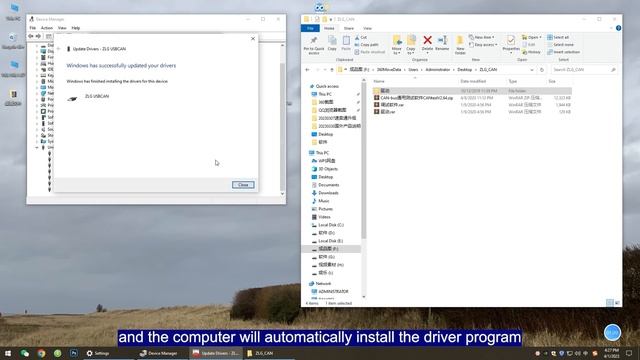Click the Properties ribbon icon
This screenshot has width=640, height=360.
point(511,43)
